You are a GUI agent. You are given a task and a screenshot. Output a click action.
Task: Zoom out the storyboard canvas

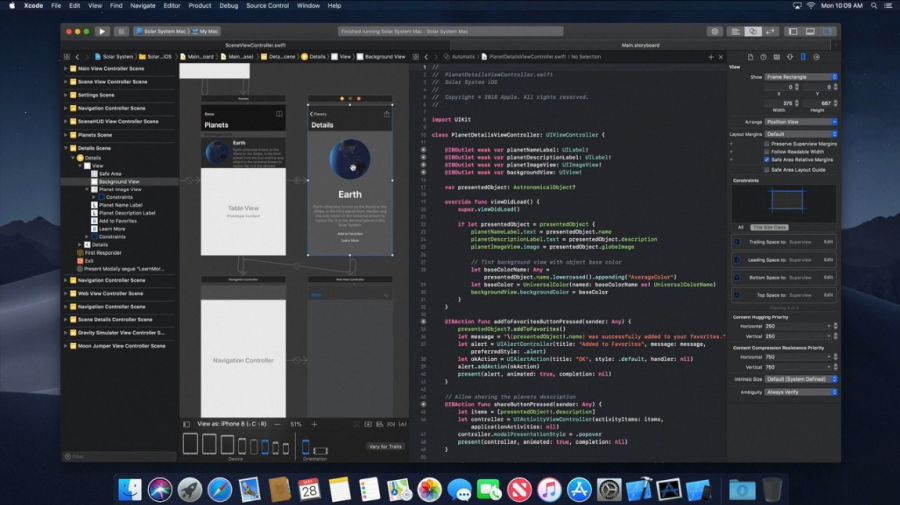[x=277, y=424]
